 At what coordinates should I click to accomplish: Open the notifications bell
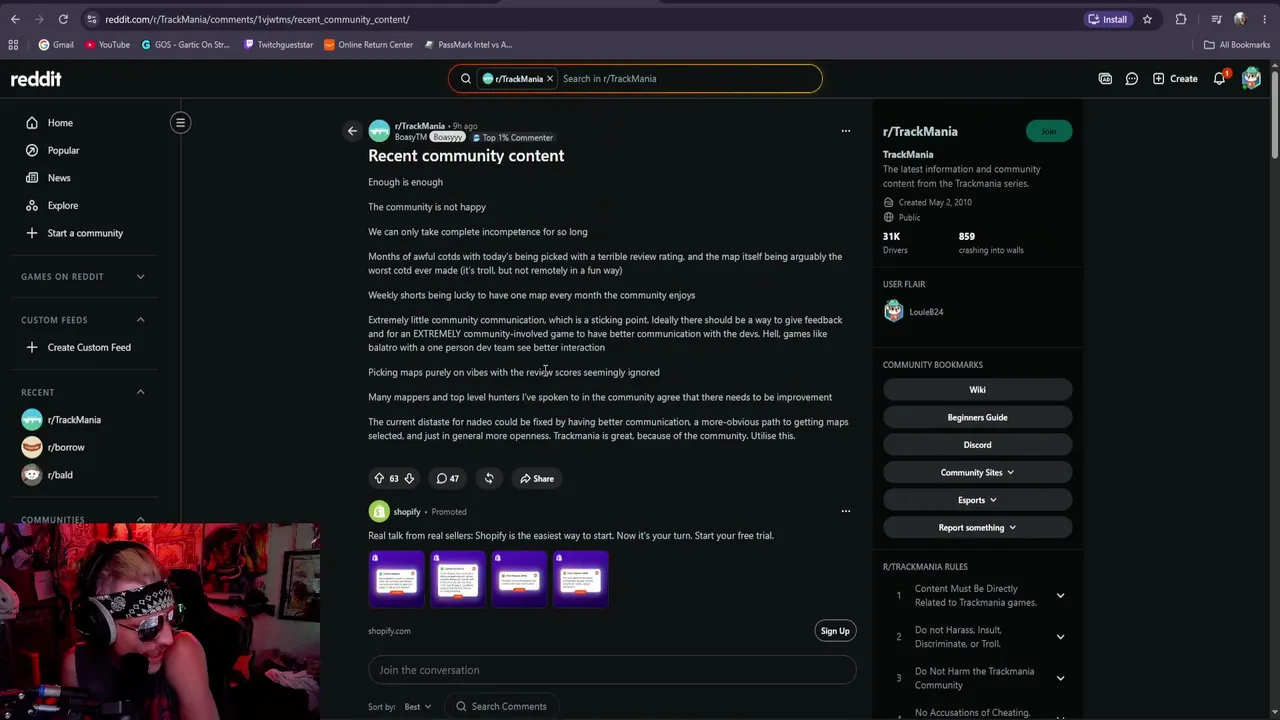(1220, 79)
